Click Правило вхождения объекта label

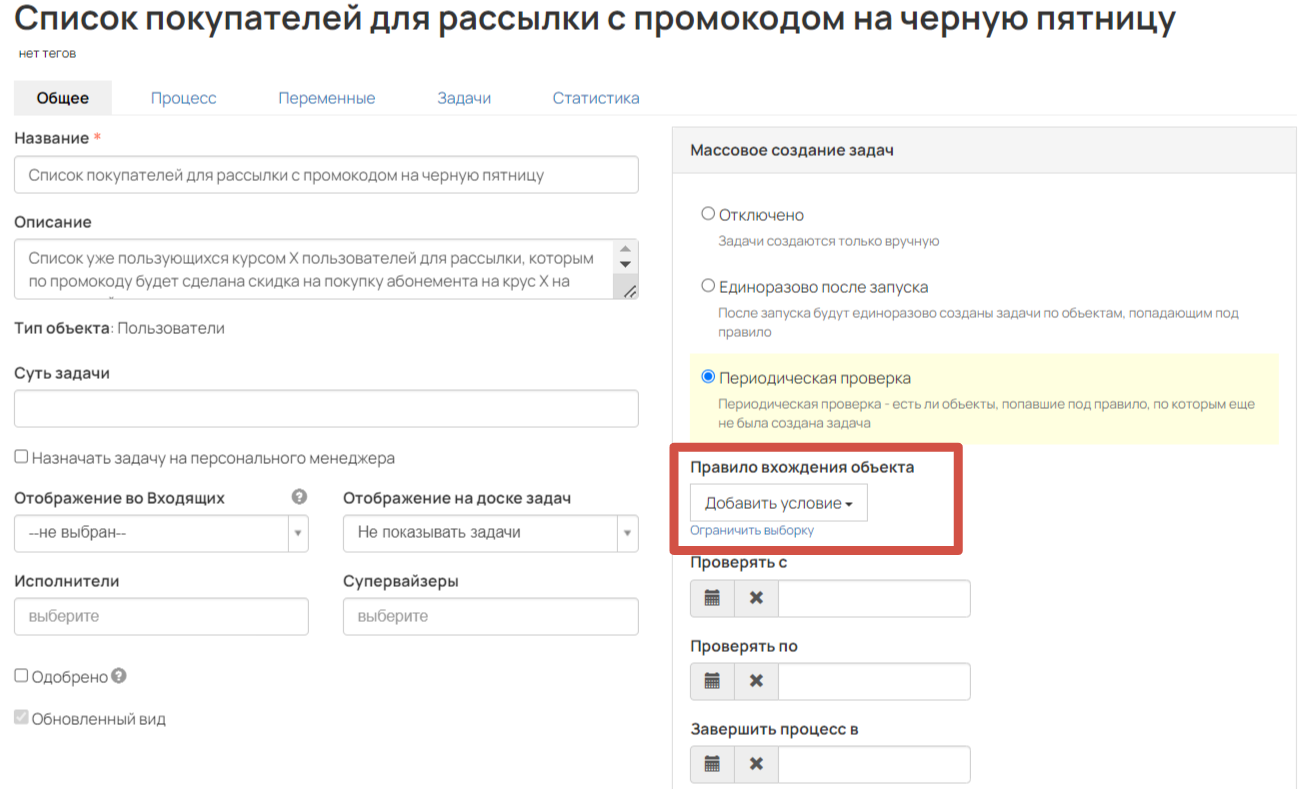(x=802, y=467)
